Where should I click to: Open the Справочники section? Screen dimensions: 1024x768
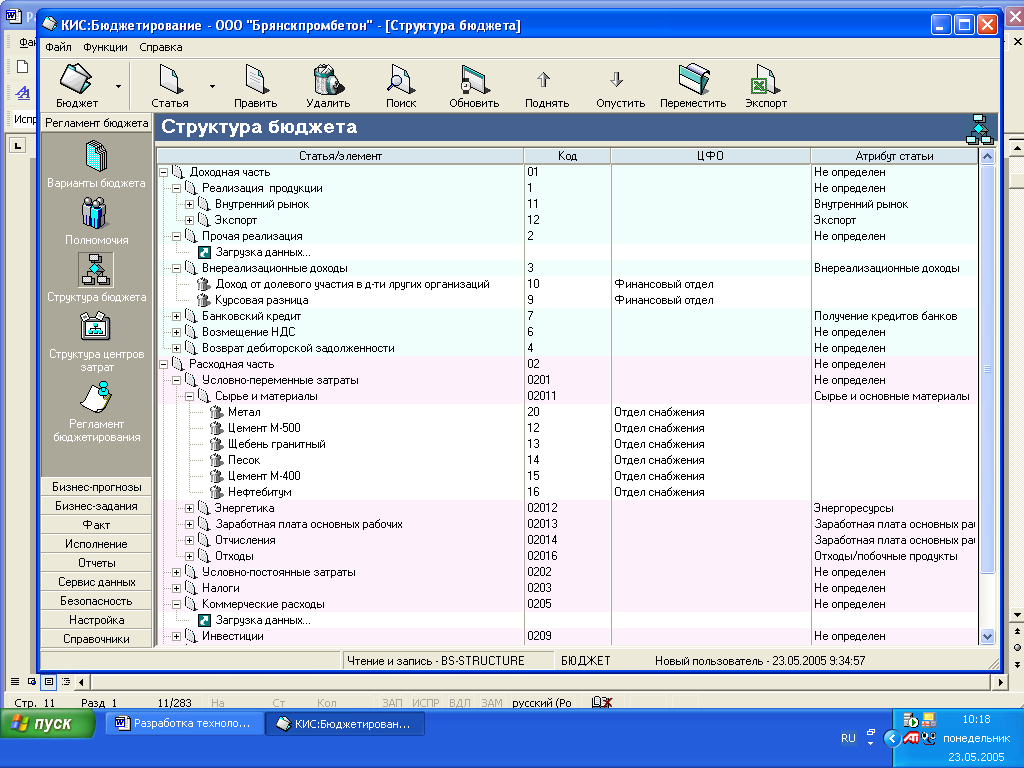(x=97, y=639)
